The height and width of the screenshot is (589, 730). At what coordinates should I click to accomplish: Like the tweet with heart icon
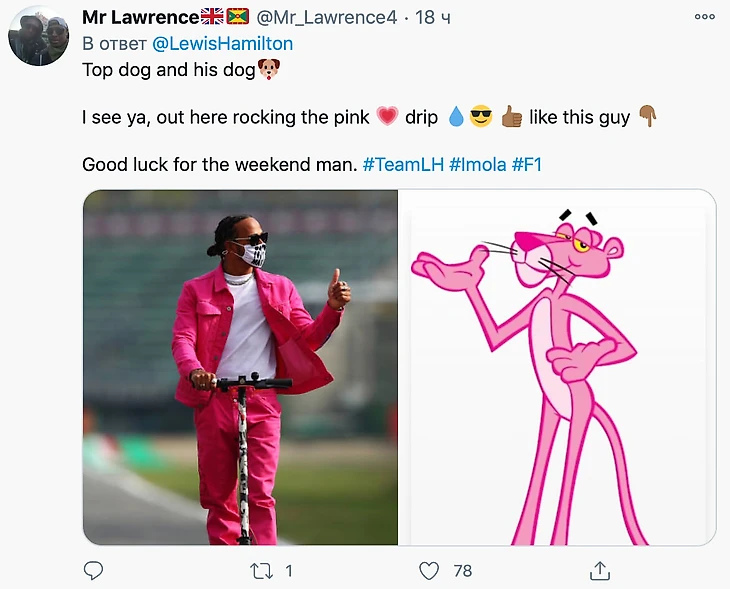429,571
